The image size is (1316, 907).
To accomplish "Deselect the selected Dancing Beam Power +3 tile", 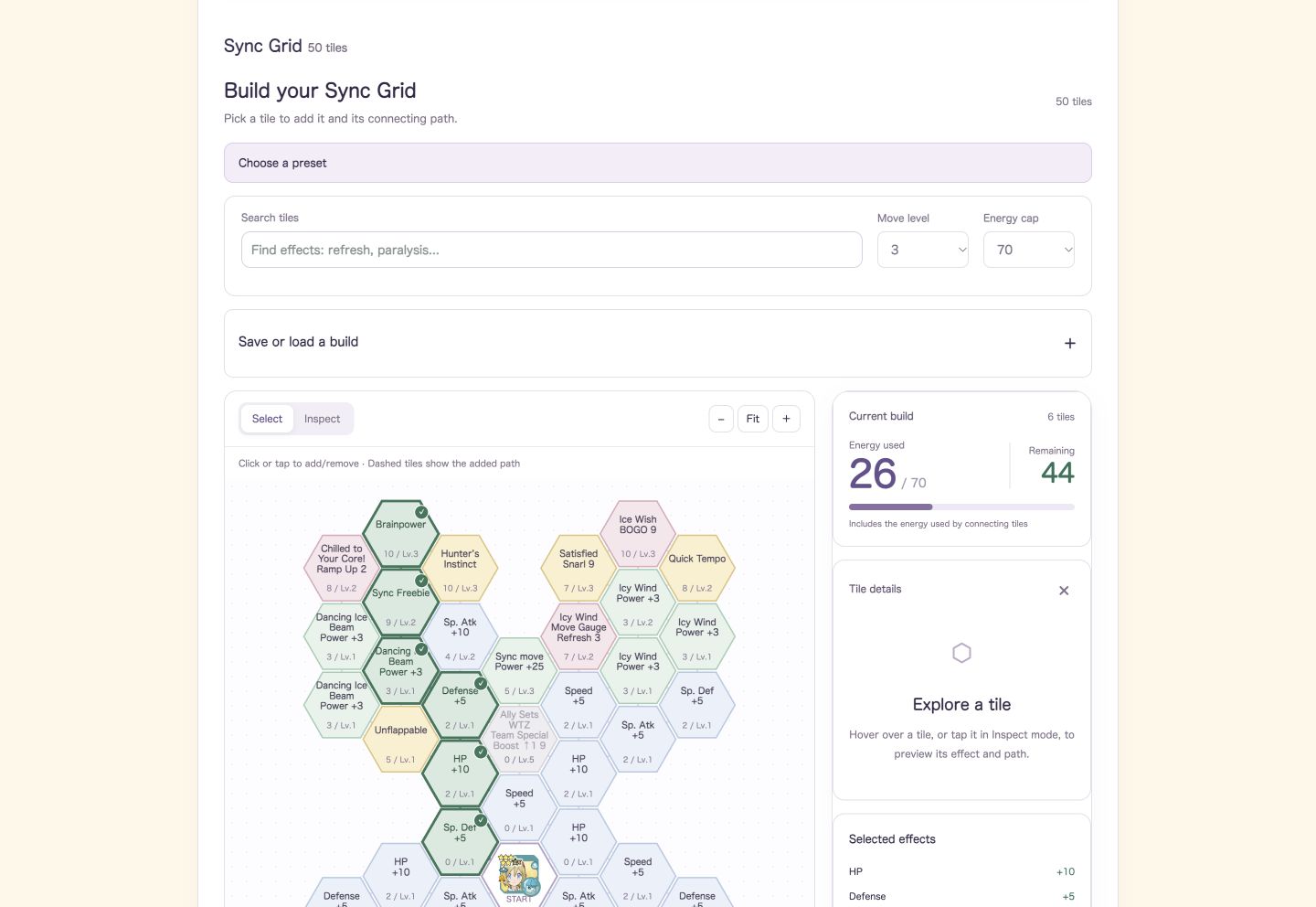I will coord(400,672).
